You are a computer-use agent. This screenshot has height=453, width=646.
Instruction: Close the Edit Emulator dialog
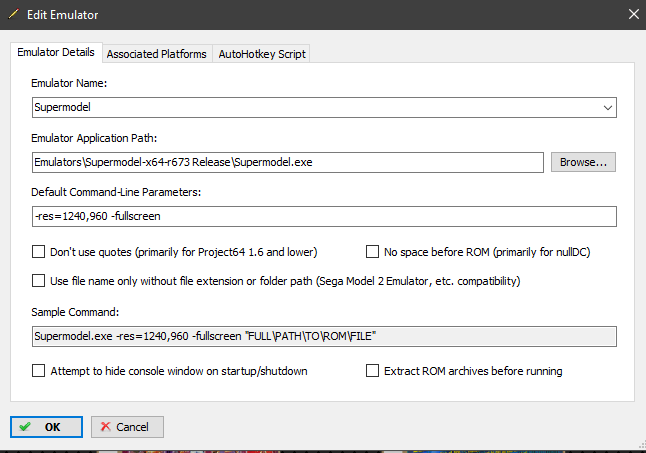pos(634,14)
